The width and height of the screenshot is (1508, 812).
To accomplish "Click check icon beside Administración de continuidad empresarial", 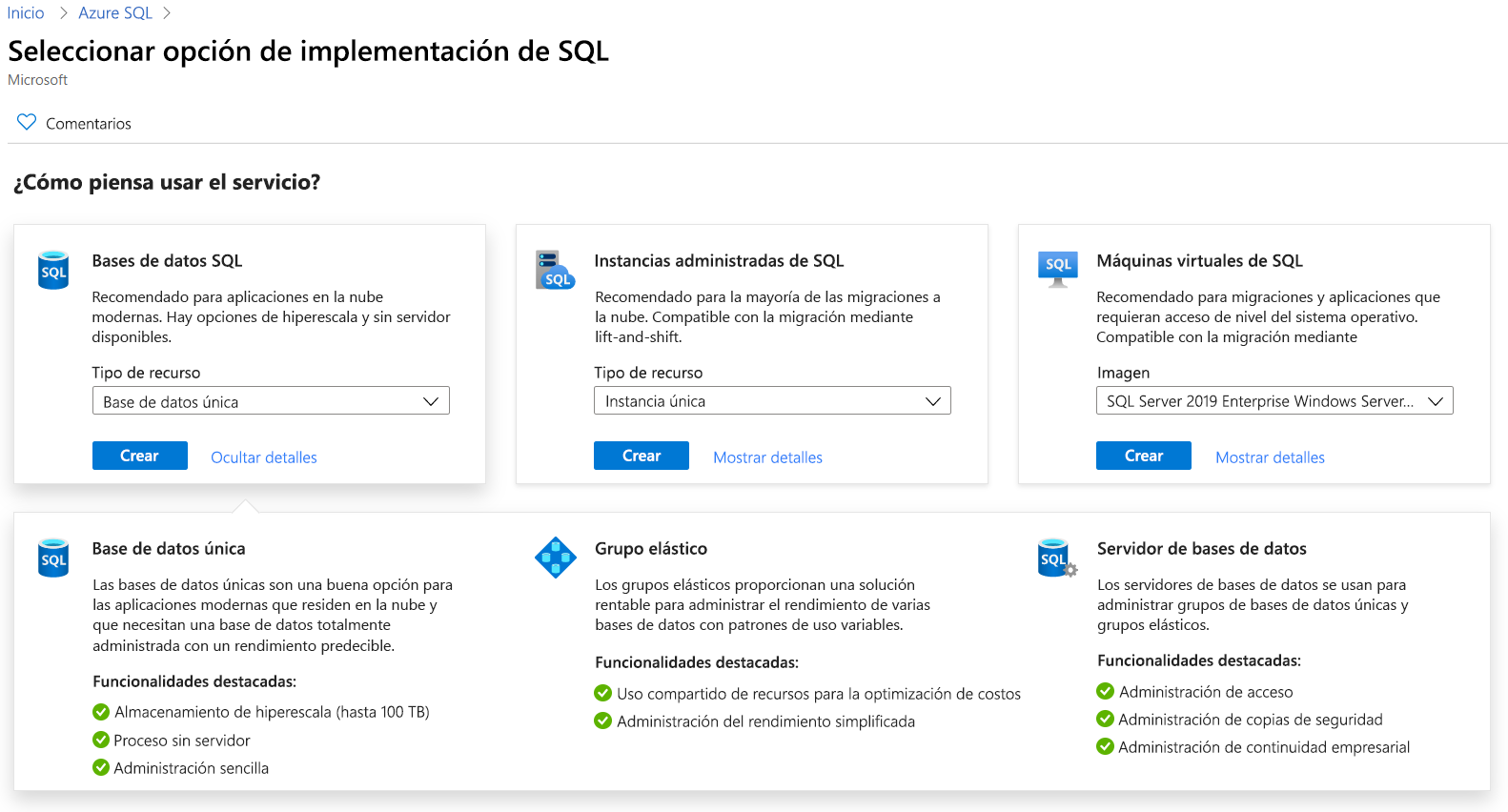I will coord(1106,746).
